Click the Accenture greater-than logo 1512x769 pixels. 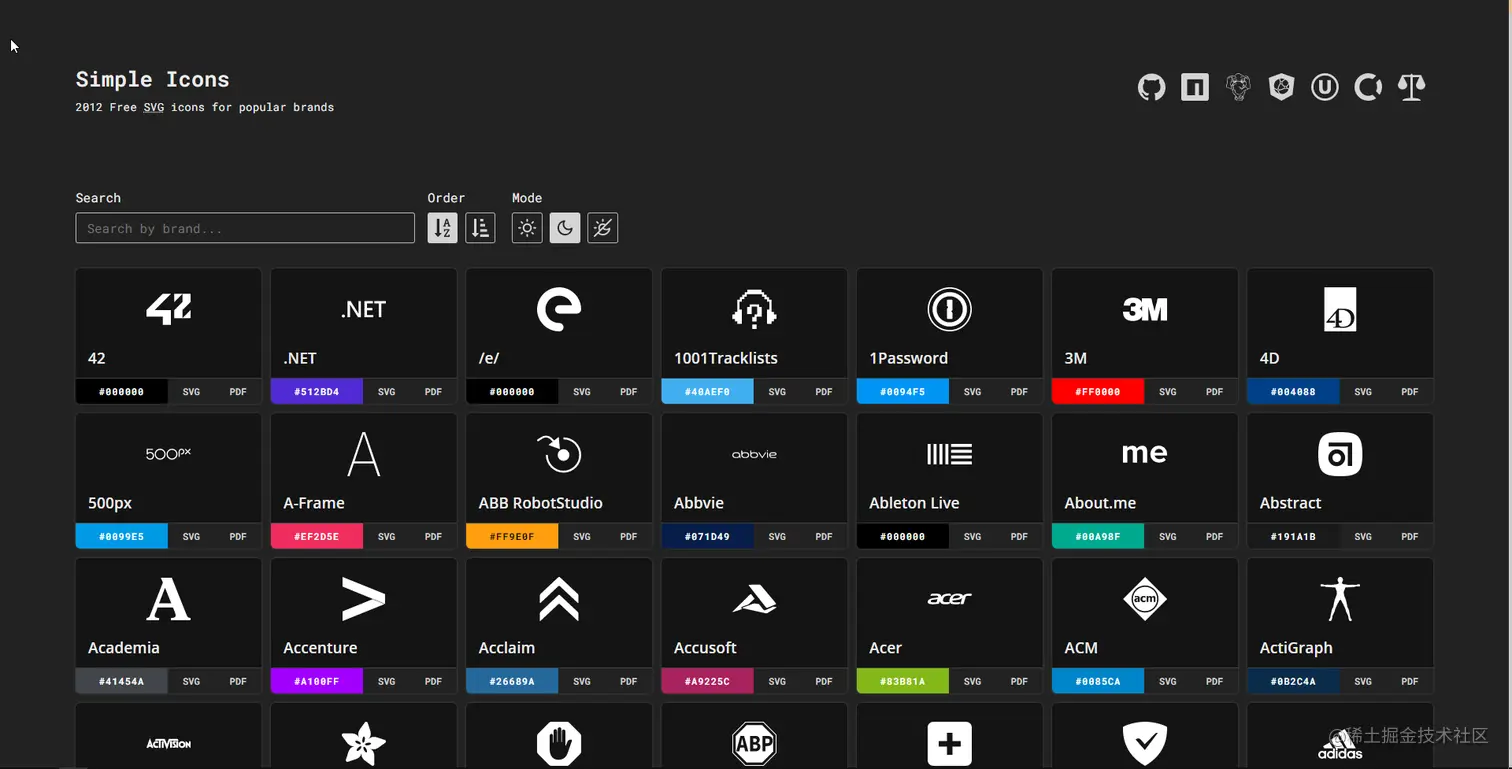363,599
